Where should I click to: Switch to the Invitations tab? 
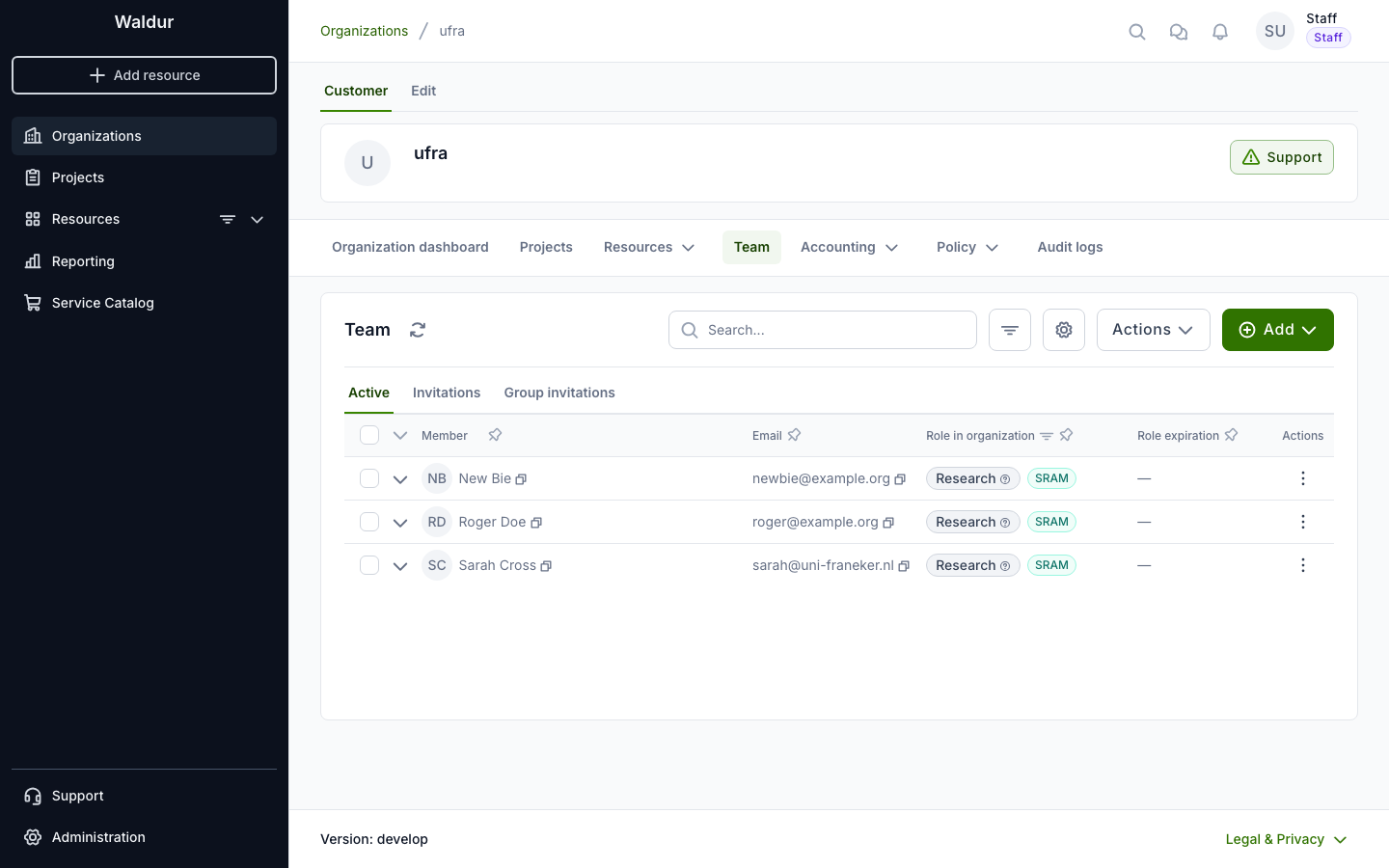click(x=447, y=393)
